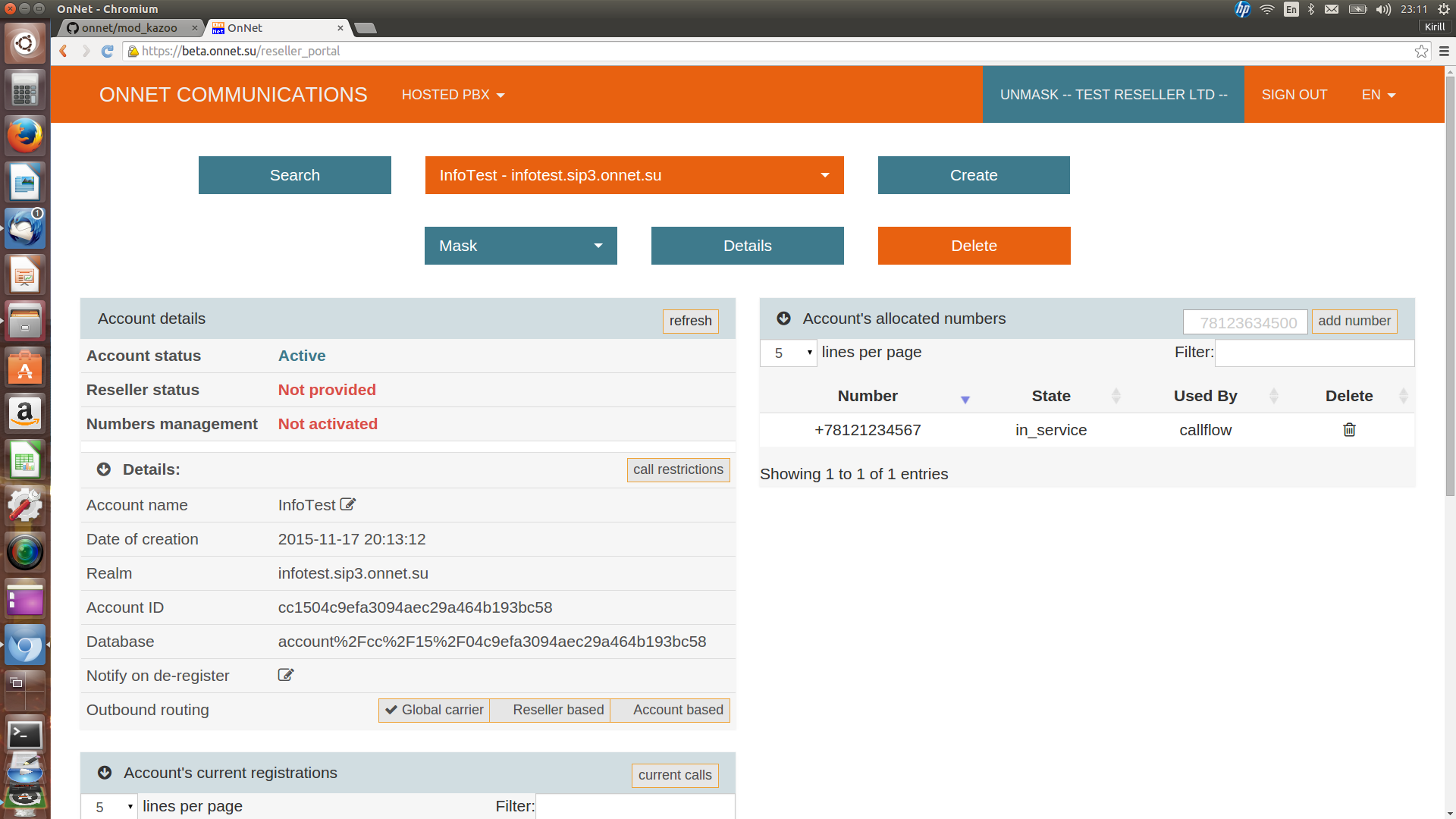This screenshot has width=1456, height=819.
Task: Collapse Account's allocated numbers panel arrow icon
Action: 784,318
